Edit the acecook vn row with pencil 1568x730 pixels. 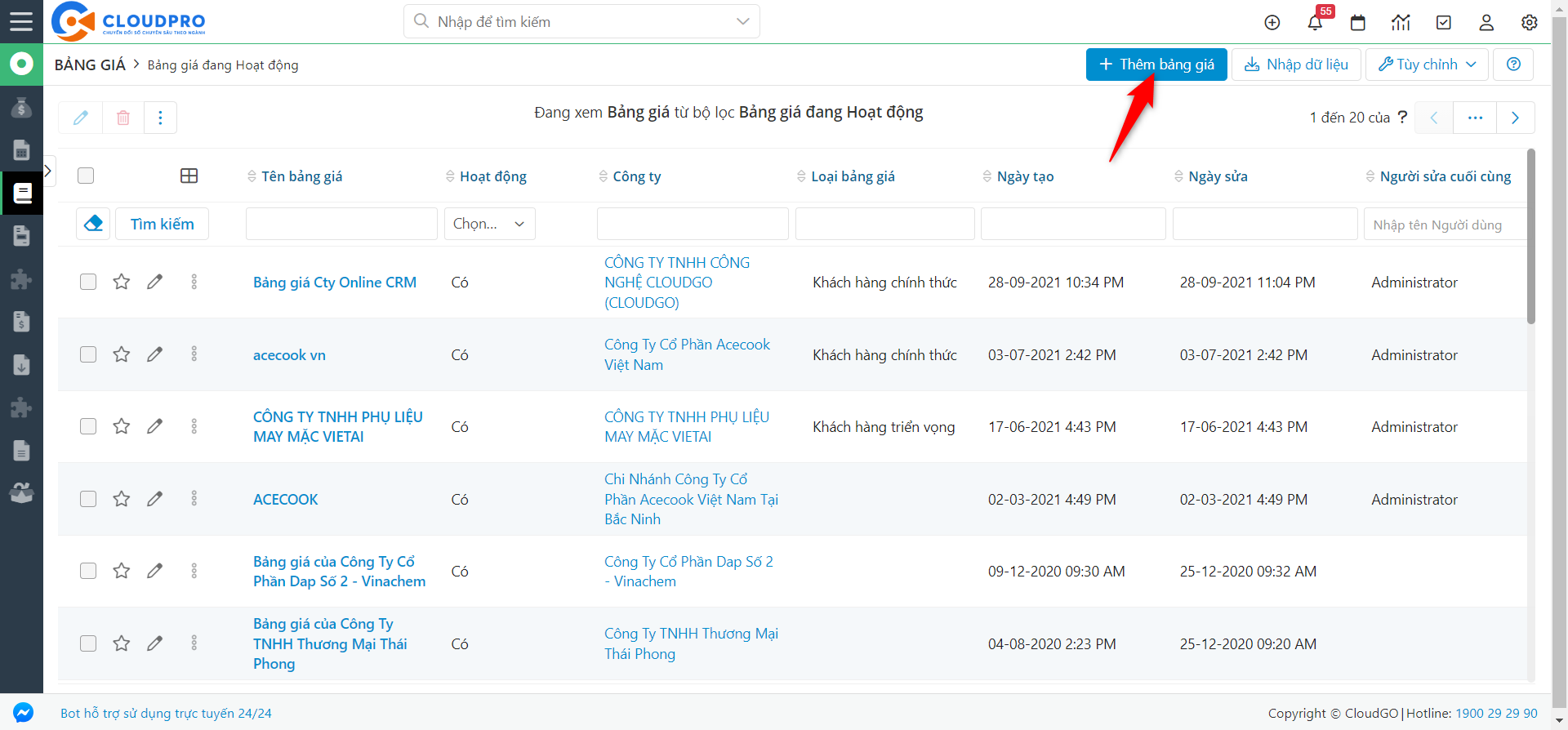[154, 354]
